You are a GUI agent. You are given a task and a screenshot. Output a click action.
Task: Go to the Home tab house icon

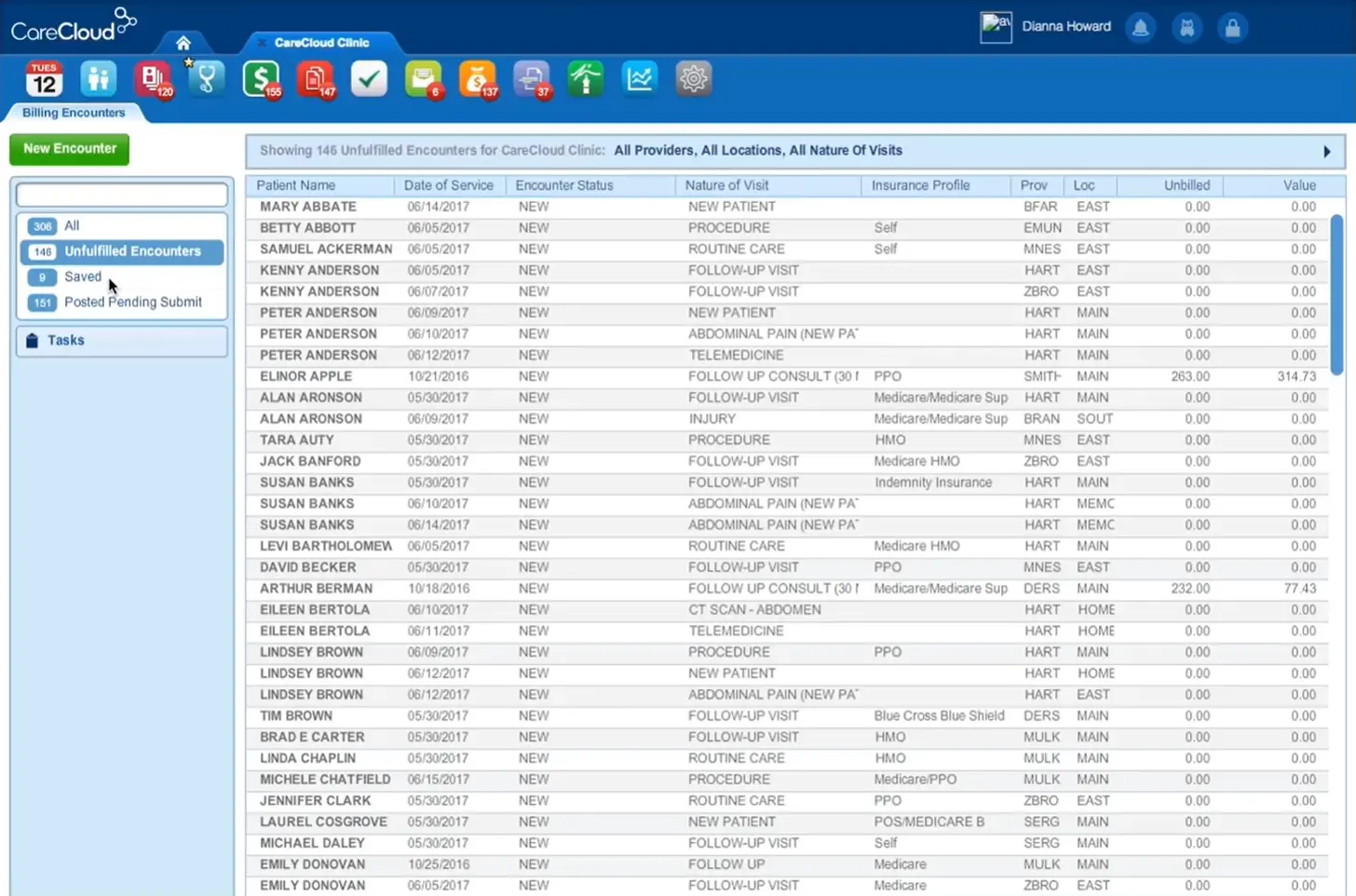click(x=183, y=43)
